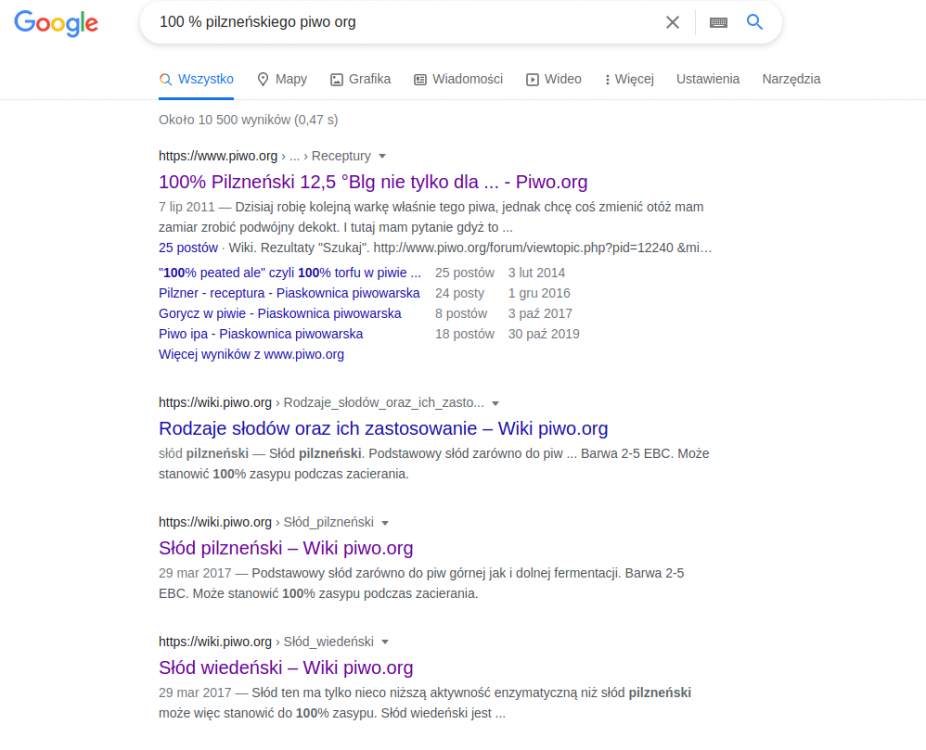Click inside the search query text field
The image size is (926, 750).
tap(400, 22)
